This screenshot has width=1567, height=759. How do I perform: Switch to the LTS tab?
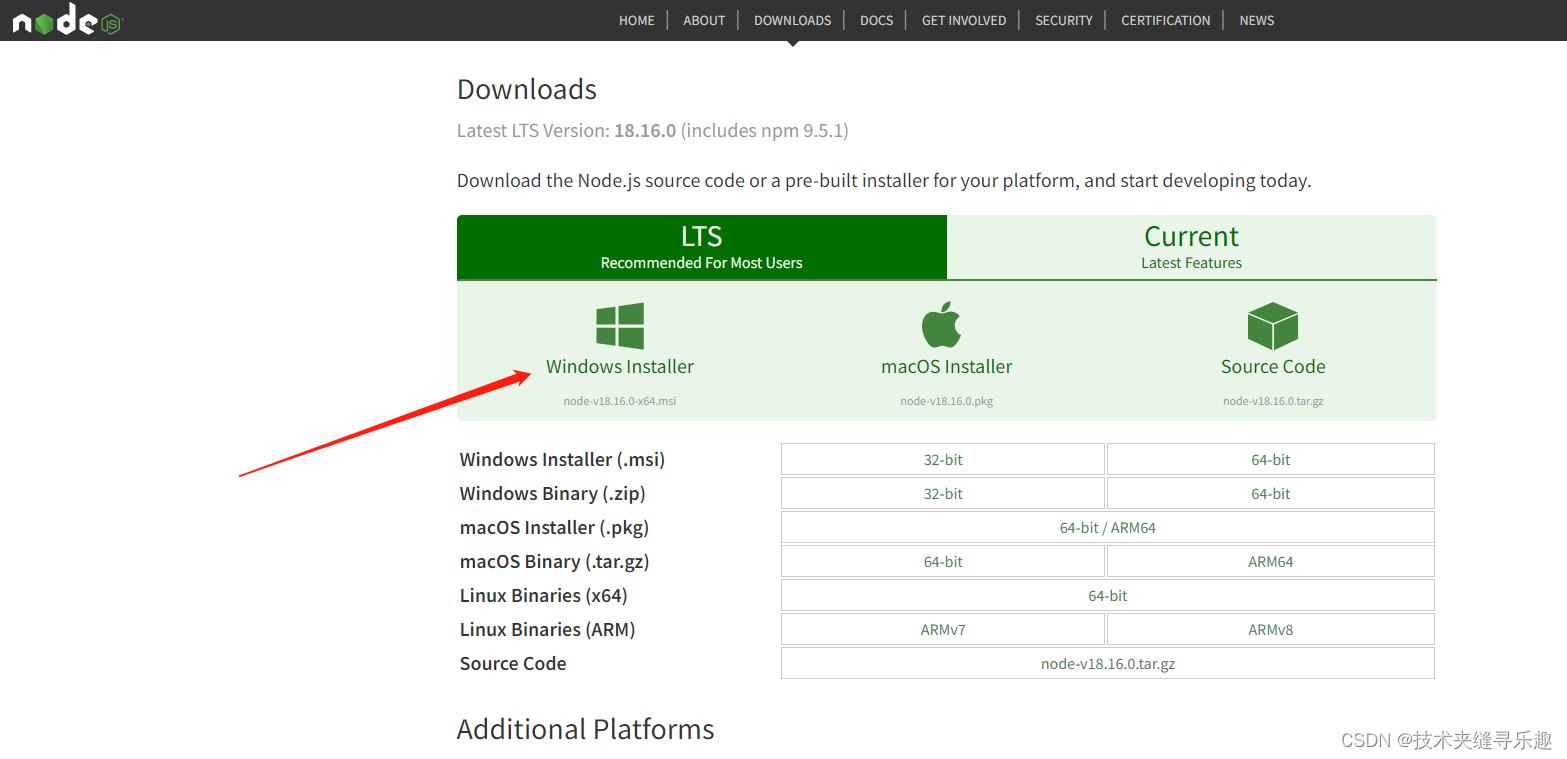tap(702, 247)
